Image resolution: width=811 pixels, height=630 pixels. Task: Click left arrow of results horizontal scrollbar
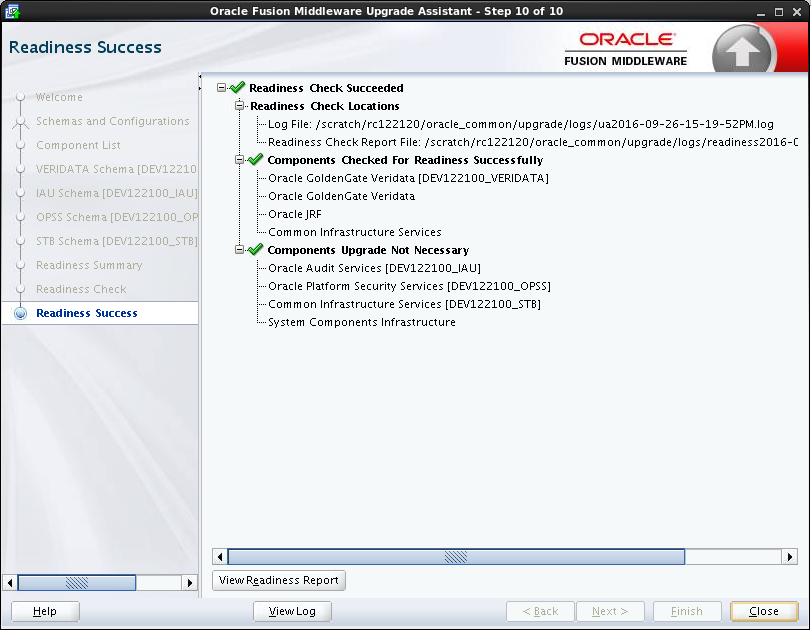click(x=220, y=557)
